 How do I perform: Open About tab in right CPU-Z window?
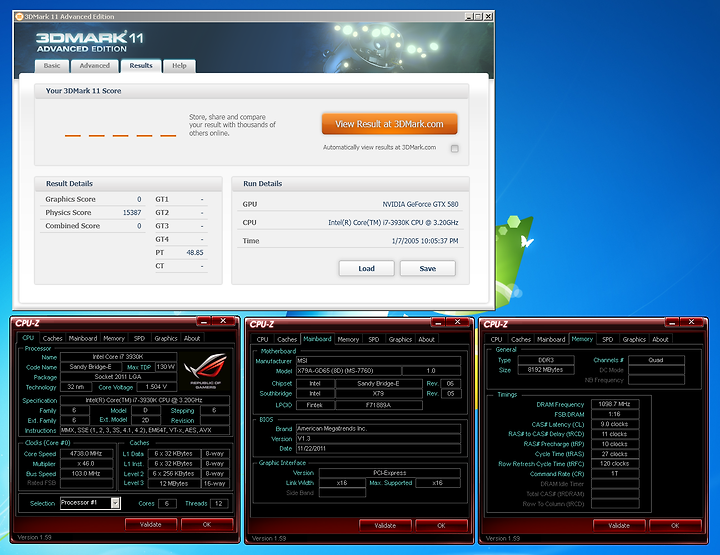[x=660, y=339]
